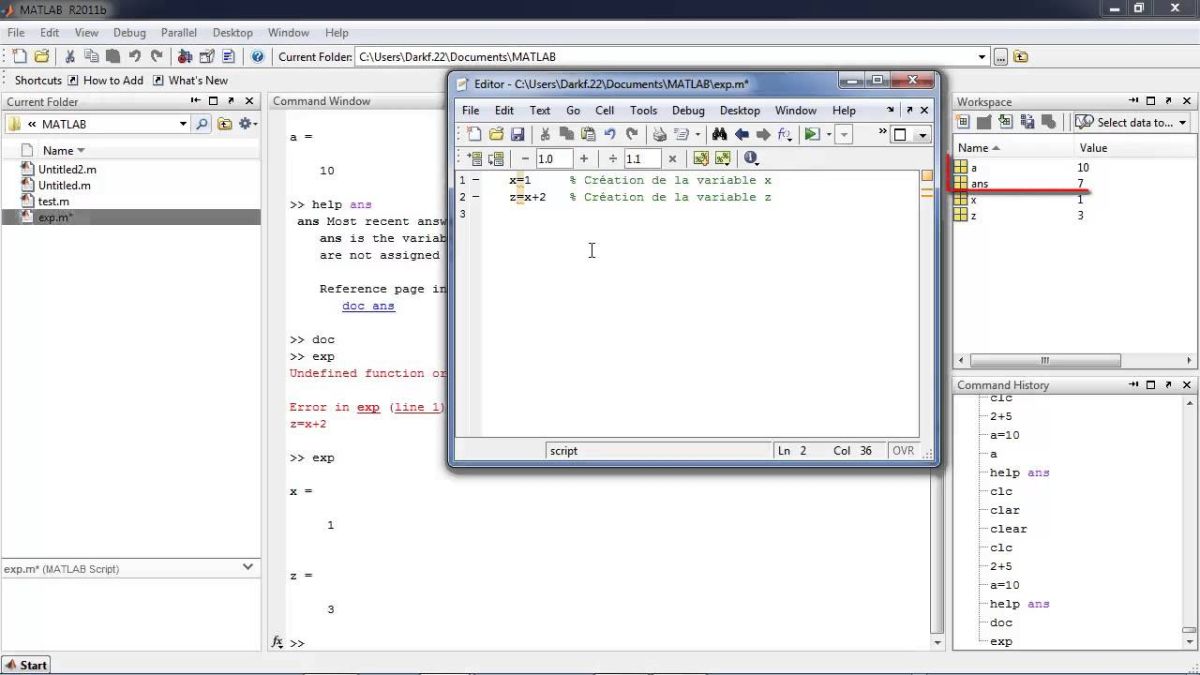The image size is (1200, 675).
Task: Run the script with the green play icon
Action: coord(812,134)
